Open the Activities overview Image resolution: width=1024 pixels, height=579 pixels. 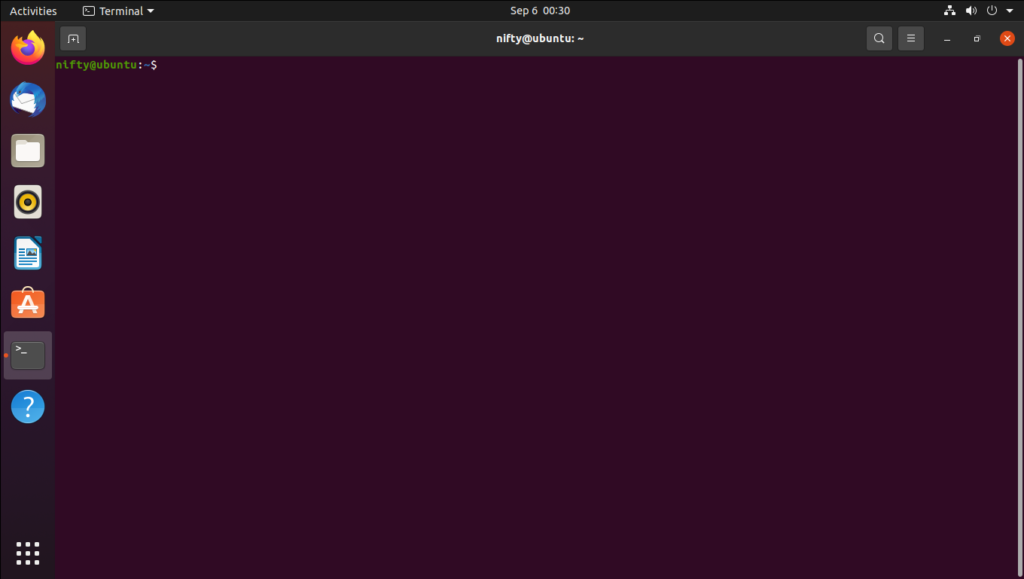(x=33, y=11)
